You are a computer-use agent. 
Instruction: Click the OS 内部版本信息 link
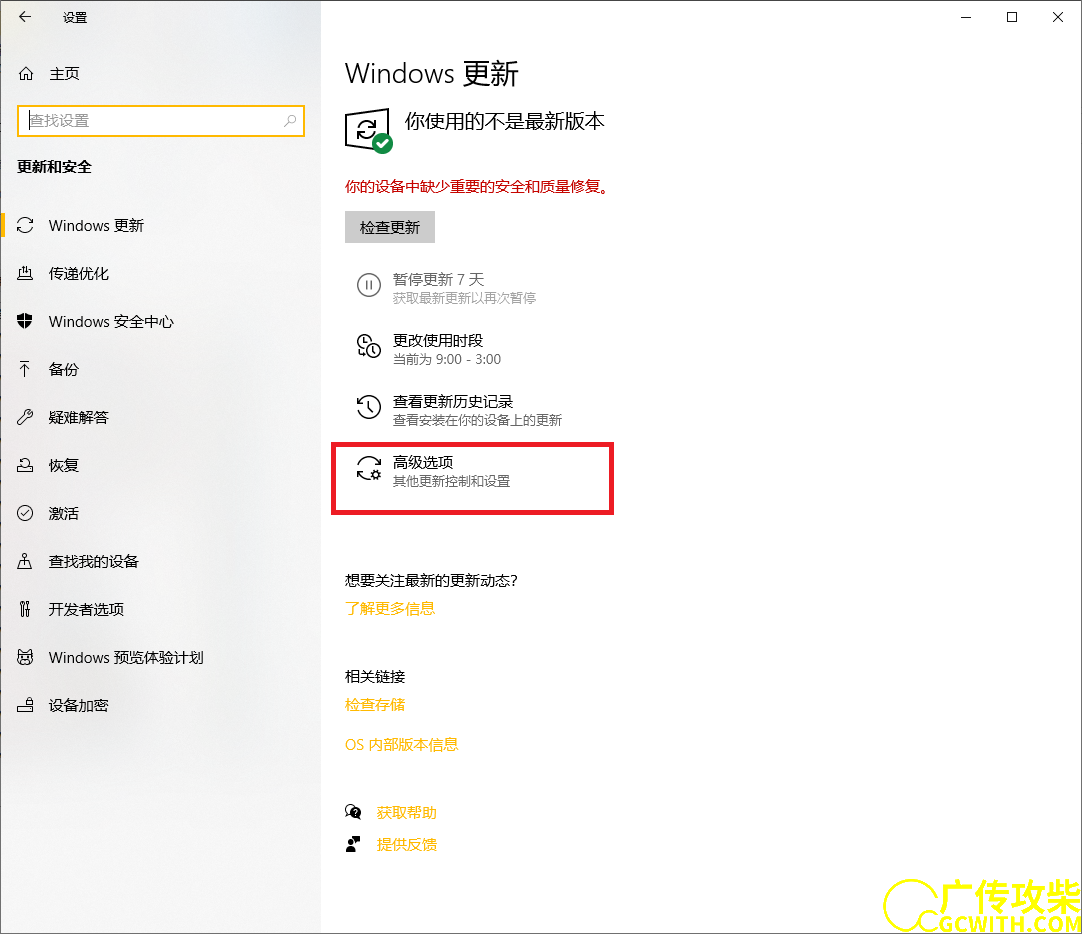pyautogui.click(x=402, y=744)
